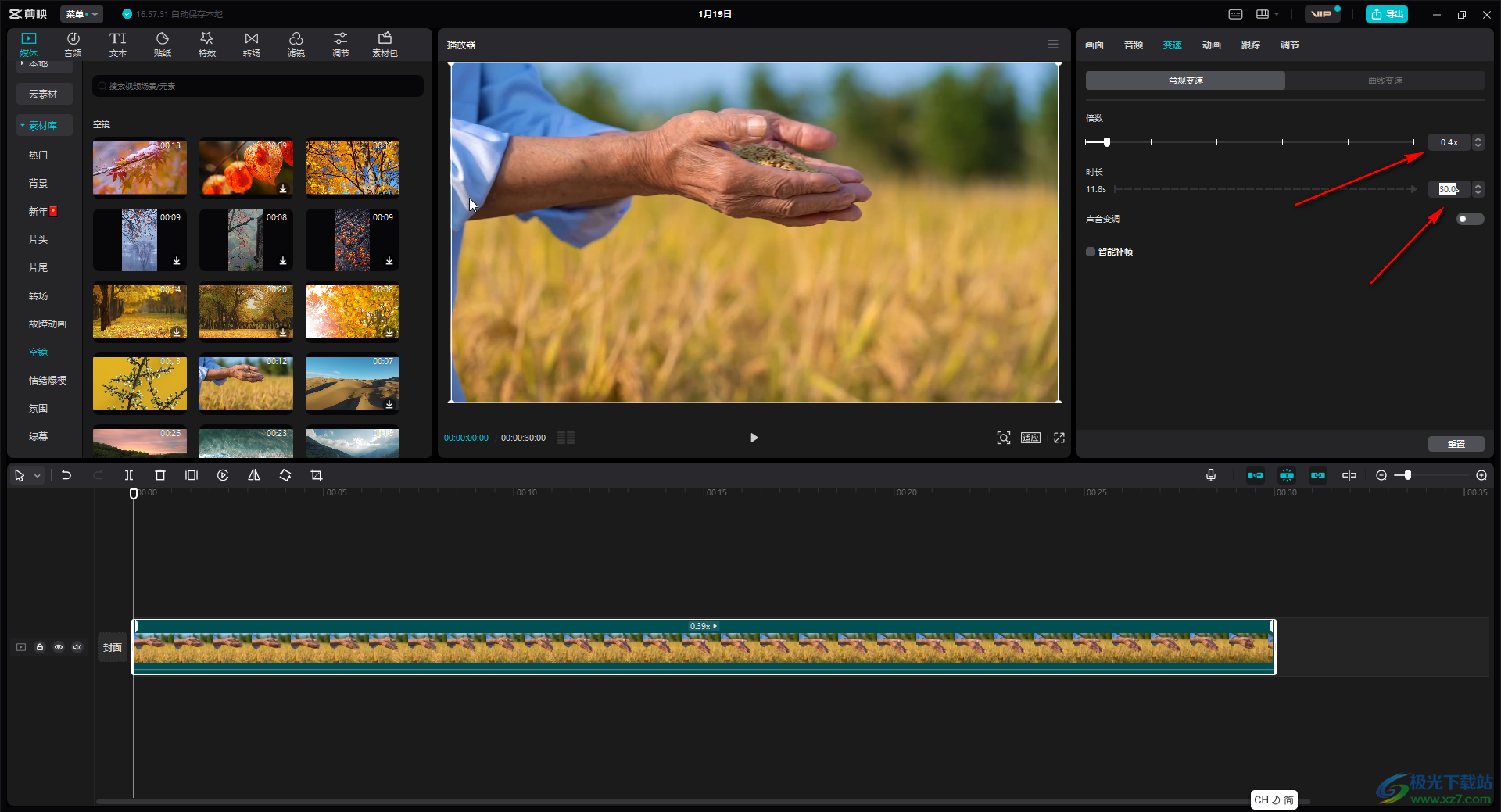The width and height of the screenshot is (1501, 812).
Task: Switch to the 音频 tab in properties
Action: pyautogui.click(x=1133, y=45)
